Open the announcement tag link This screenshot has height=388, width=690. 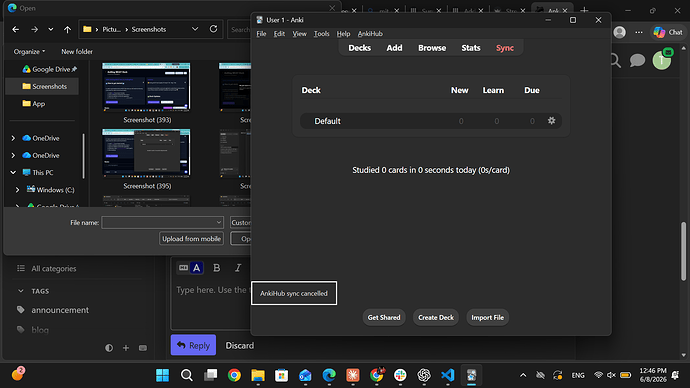[60, 310]
